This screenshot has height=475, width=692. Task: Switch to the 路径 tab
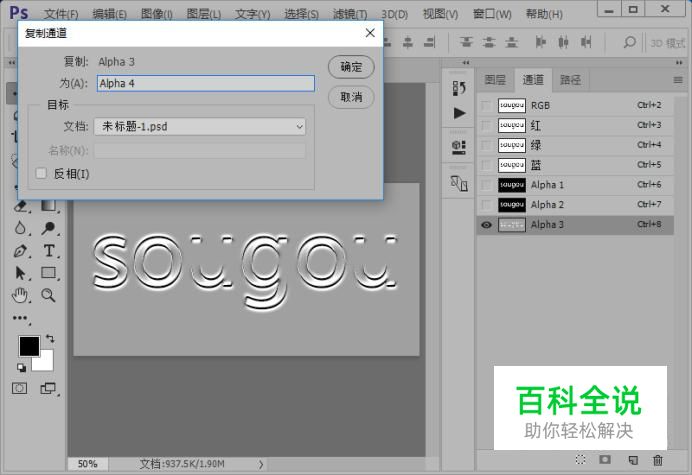(570, 80)
